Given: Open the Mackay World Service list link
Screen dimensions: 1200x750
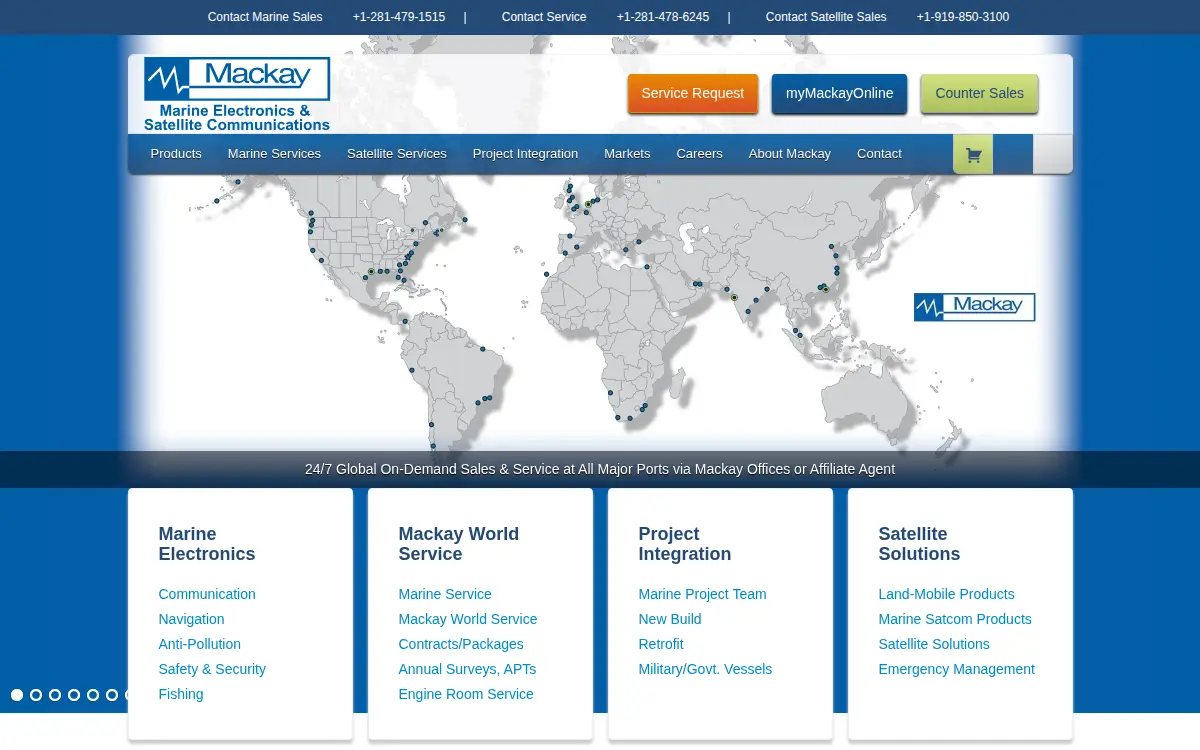Looking at the screenshot, I should pyautogui.click(x=468, y=619).
